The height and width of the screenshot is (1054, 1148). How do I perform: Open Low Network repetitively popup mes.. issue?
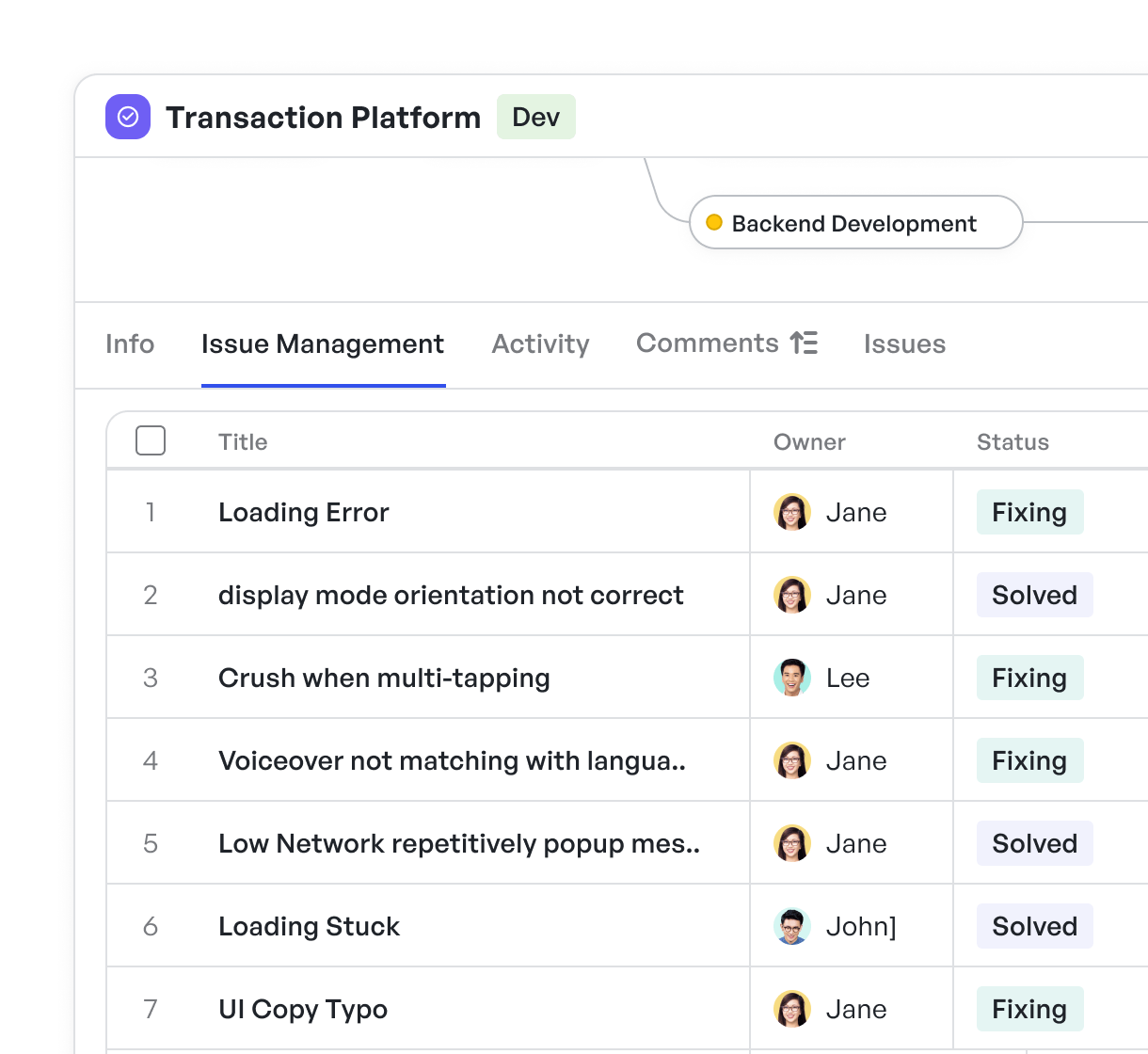coord(459,843)
